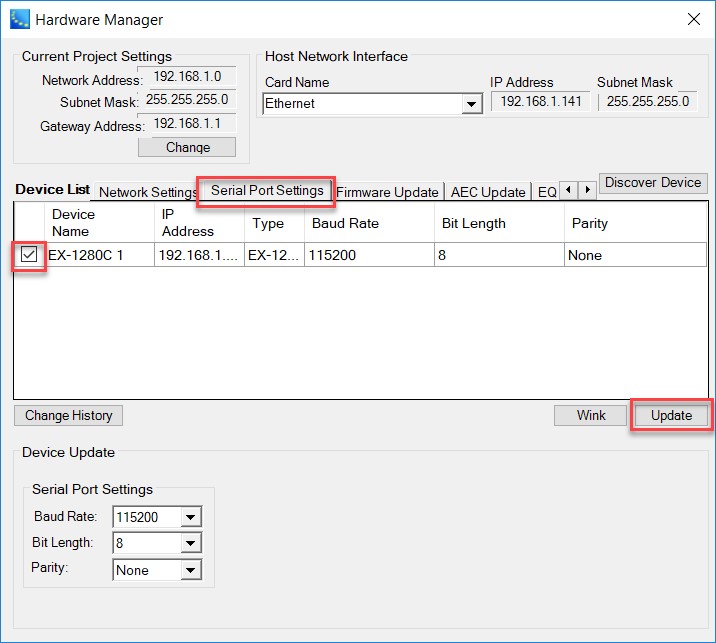Click the IP Address column header
The height and width of the screenshot is (643, 716).
[199, 223]
